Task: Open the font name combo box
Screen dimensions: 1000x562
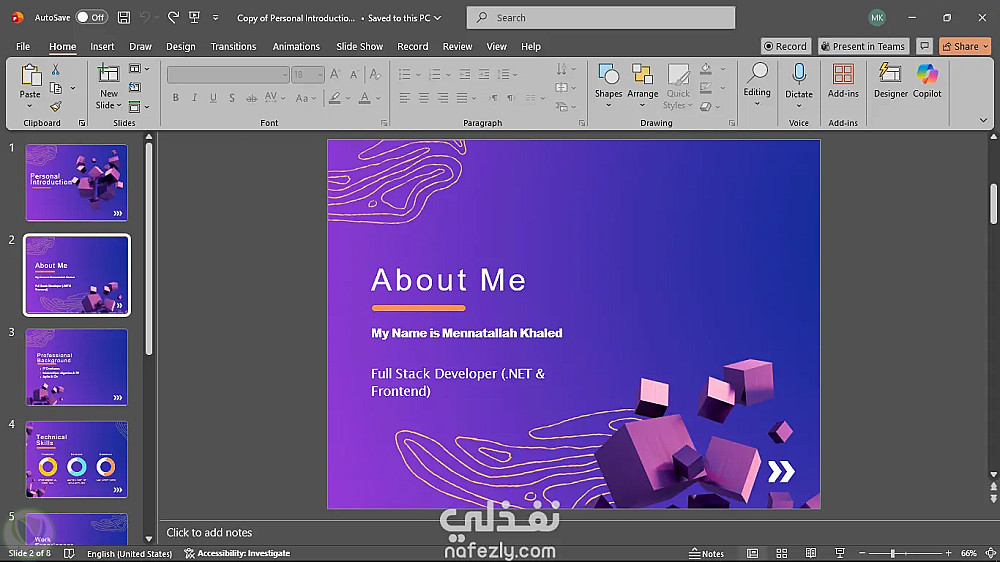Action: click(228, 75)
